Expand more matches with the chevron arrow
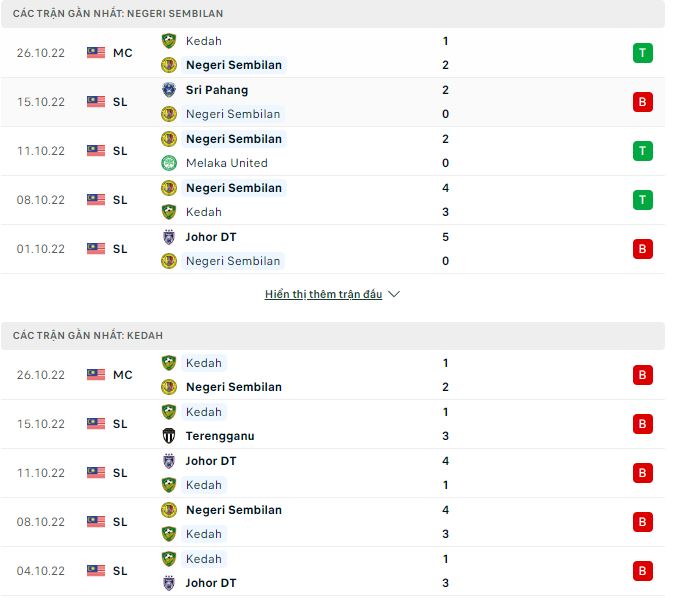The height and width of the screenshot is (603, 674). tap(394, 295)
